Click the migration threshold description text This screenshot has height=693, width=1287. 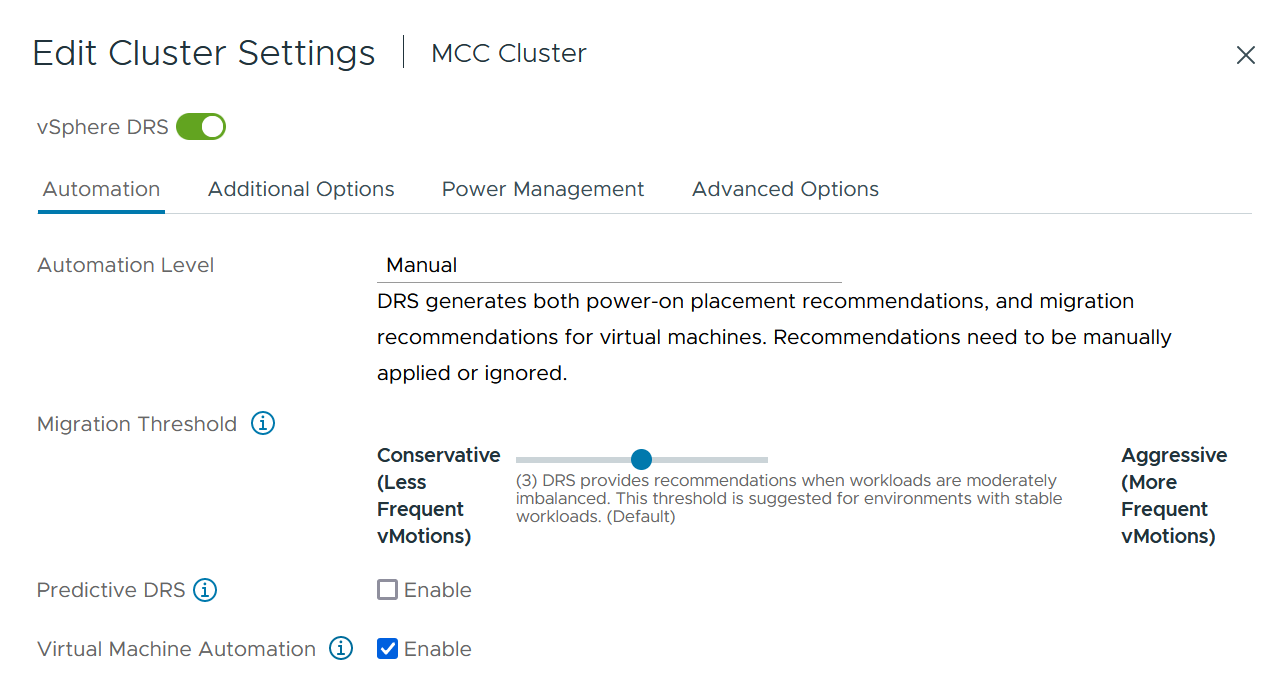pos(788,498)
